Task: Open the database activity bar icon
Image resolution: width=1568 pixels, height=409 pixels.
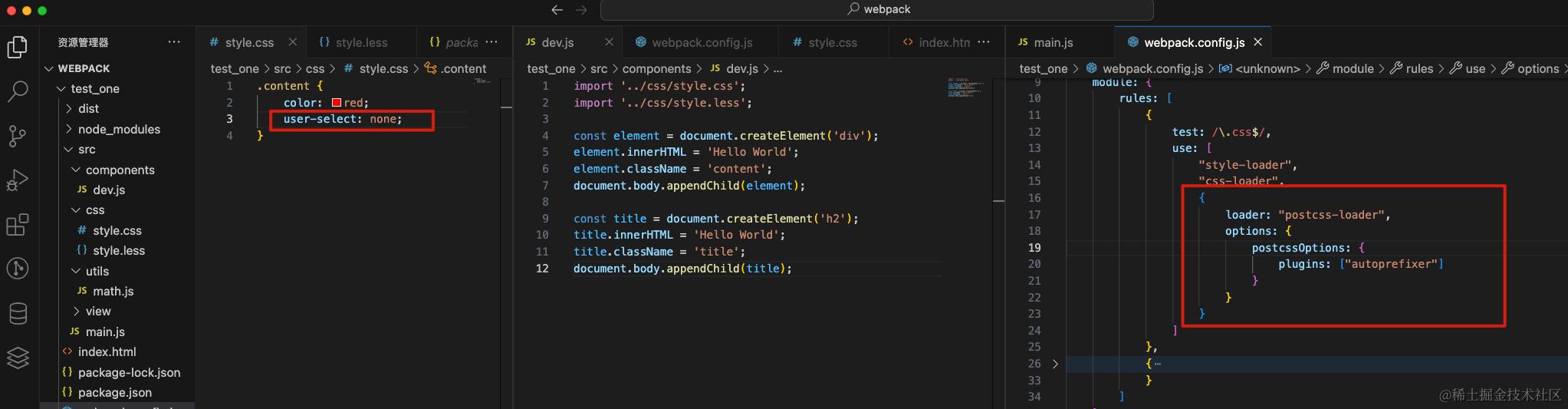Action: 18,313
